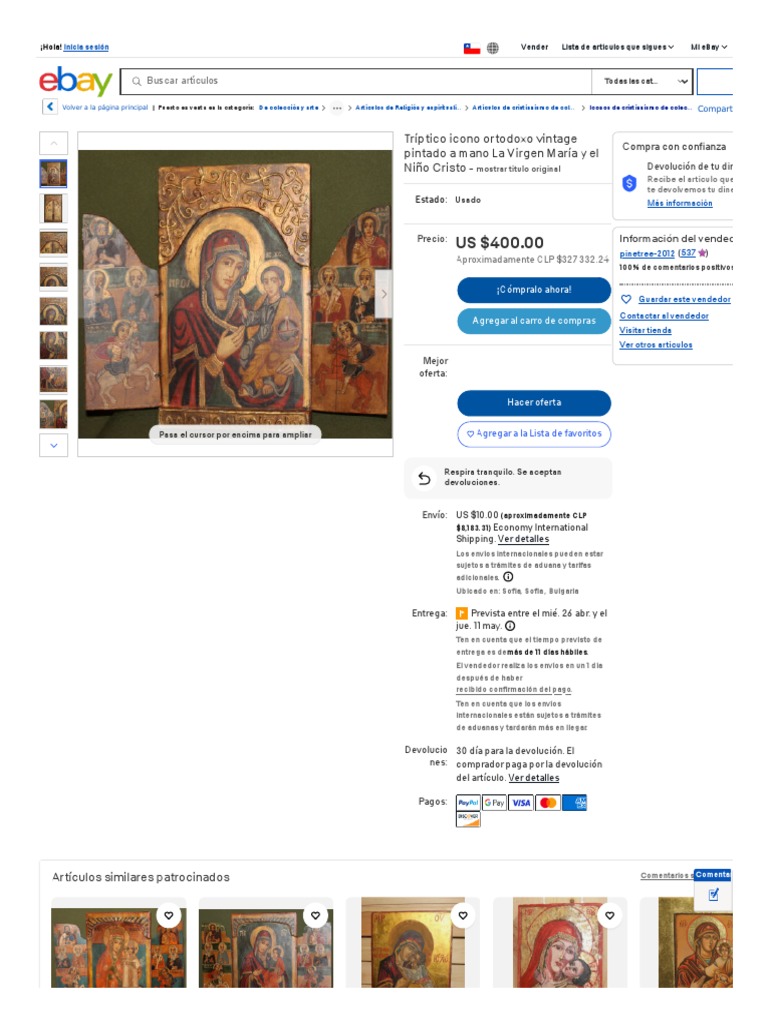This screenshot has height=1024, width=768.
Task: Click the Hacer oferta button
Action: (534, 403)
